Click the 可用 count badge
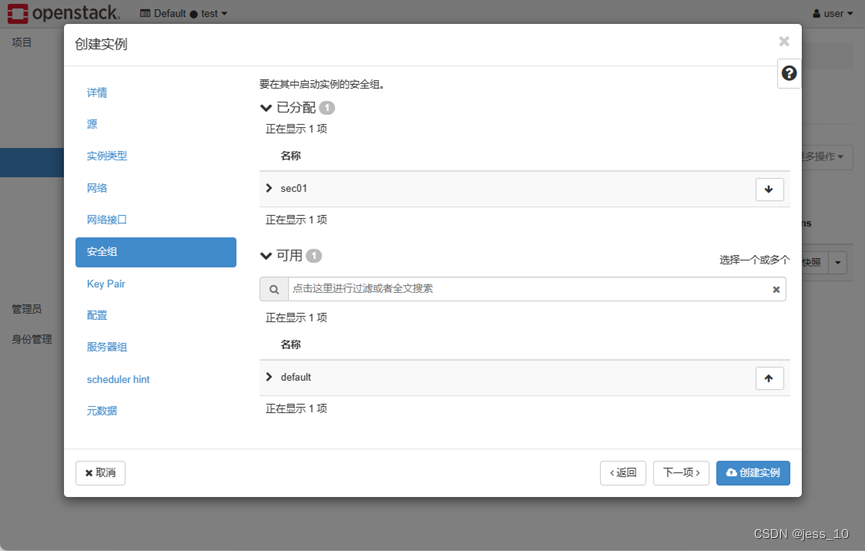 pyautogui.click(x=313, y=256)
